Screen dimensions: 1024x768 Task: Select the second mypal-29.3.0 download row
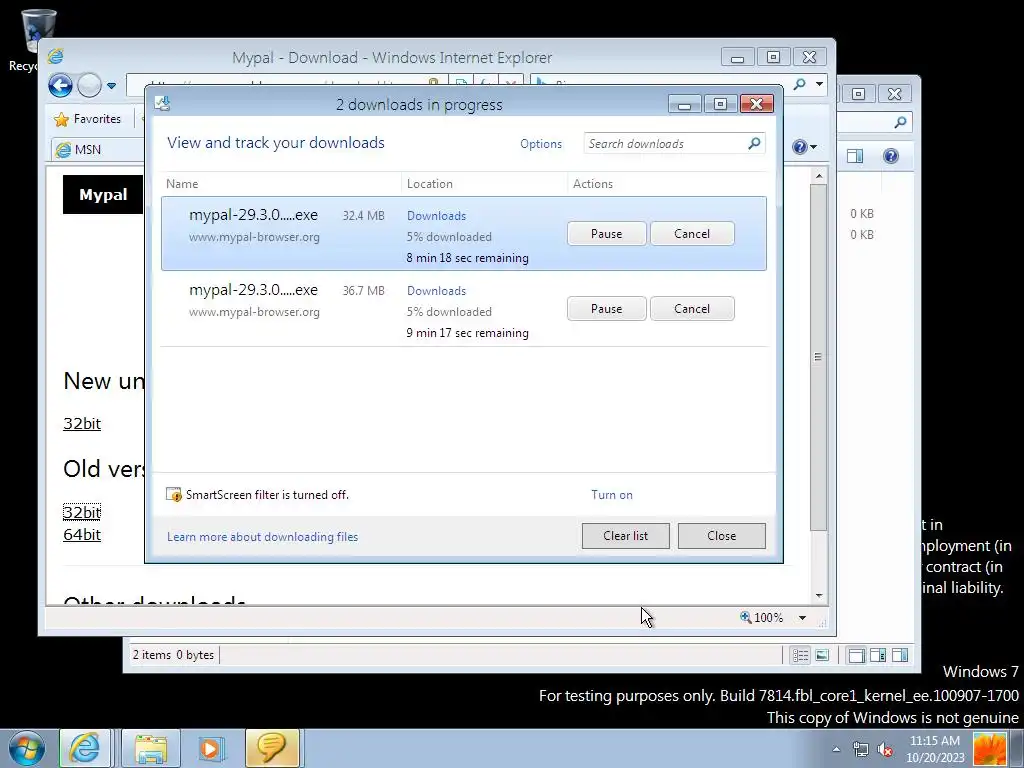pyautogui.click(x=464, y=309)
